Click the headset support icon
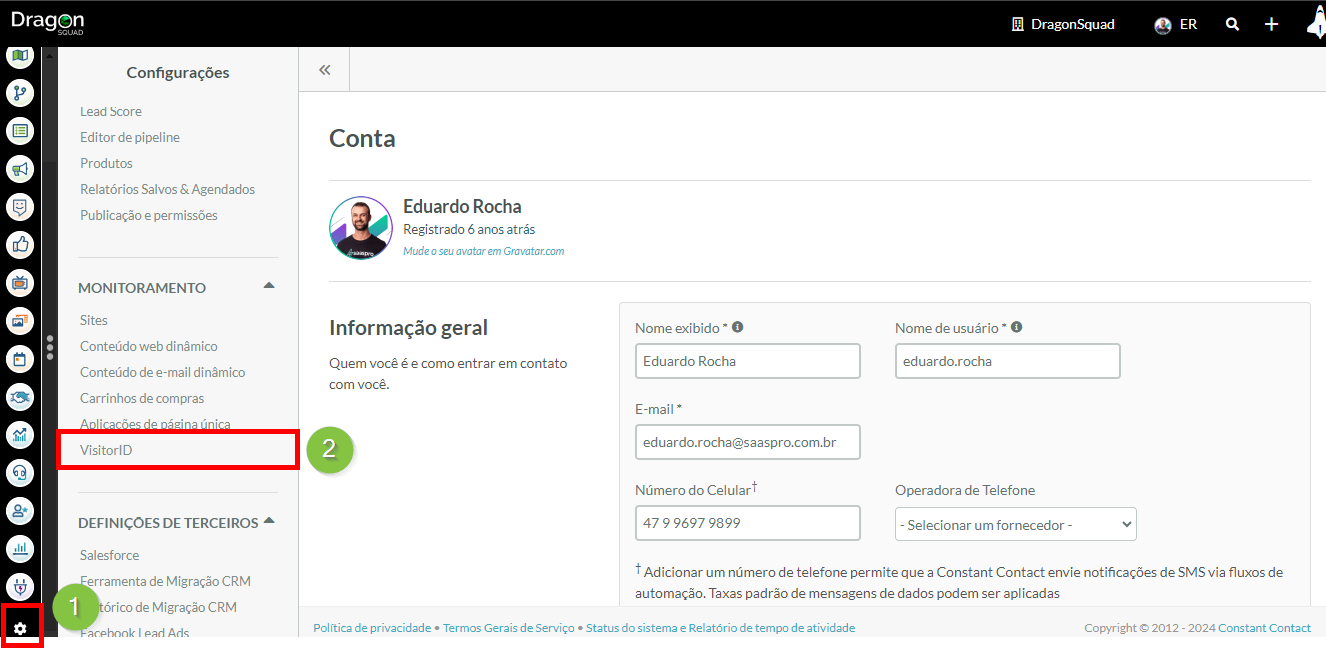This screenshot has height=648, width=1326. 20,473
